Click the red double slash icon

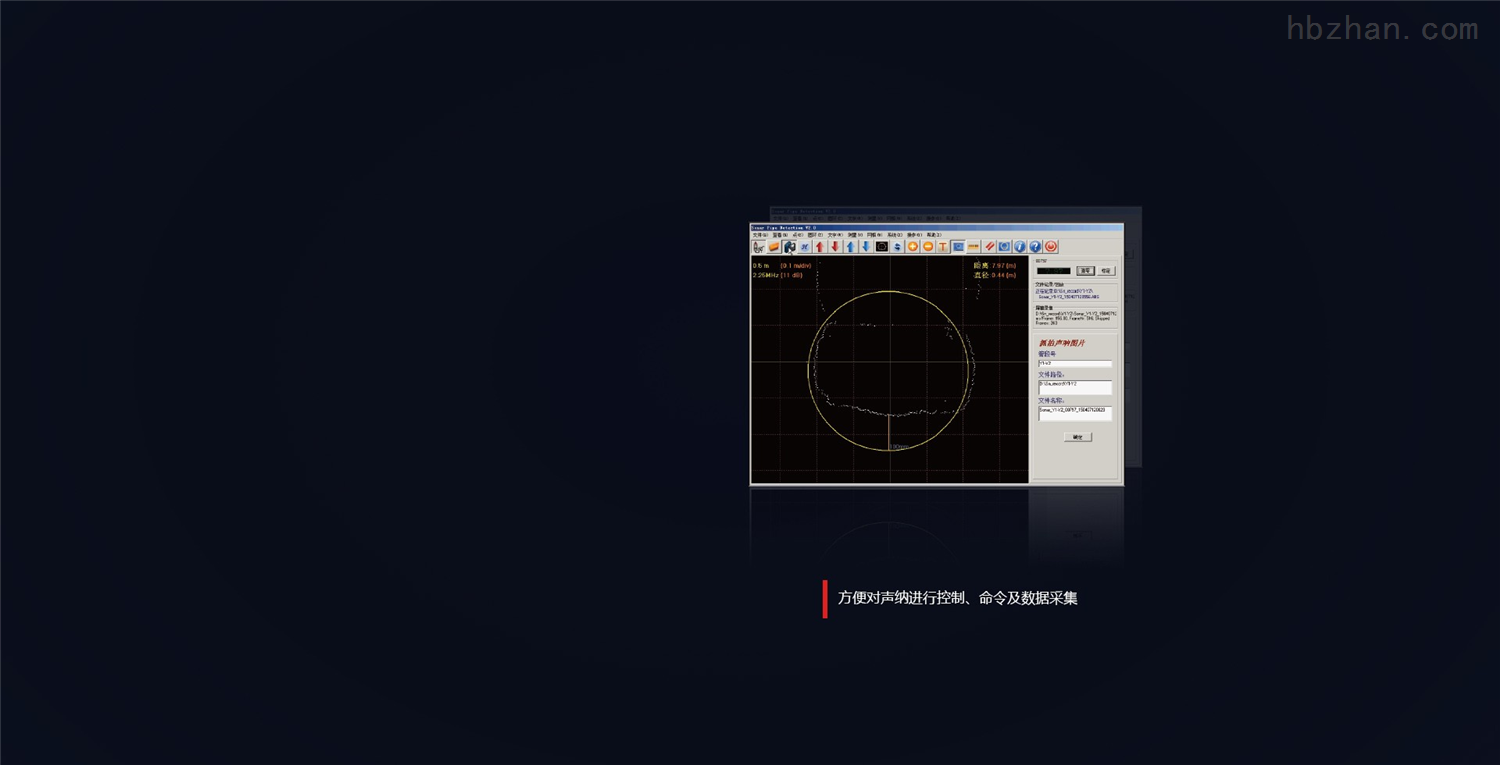989,247
